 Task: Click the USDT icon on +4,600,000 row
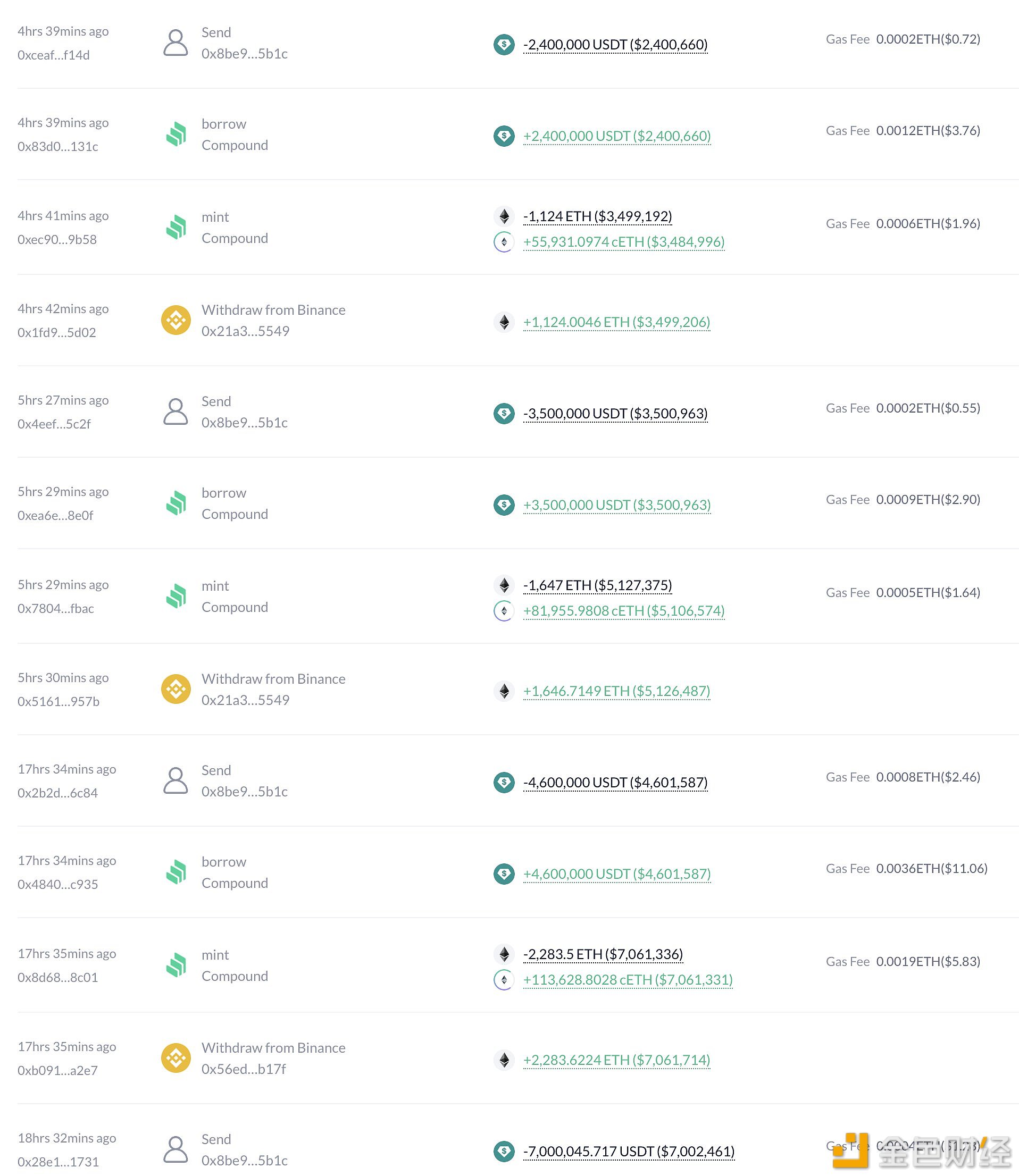point(504,873)
